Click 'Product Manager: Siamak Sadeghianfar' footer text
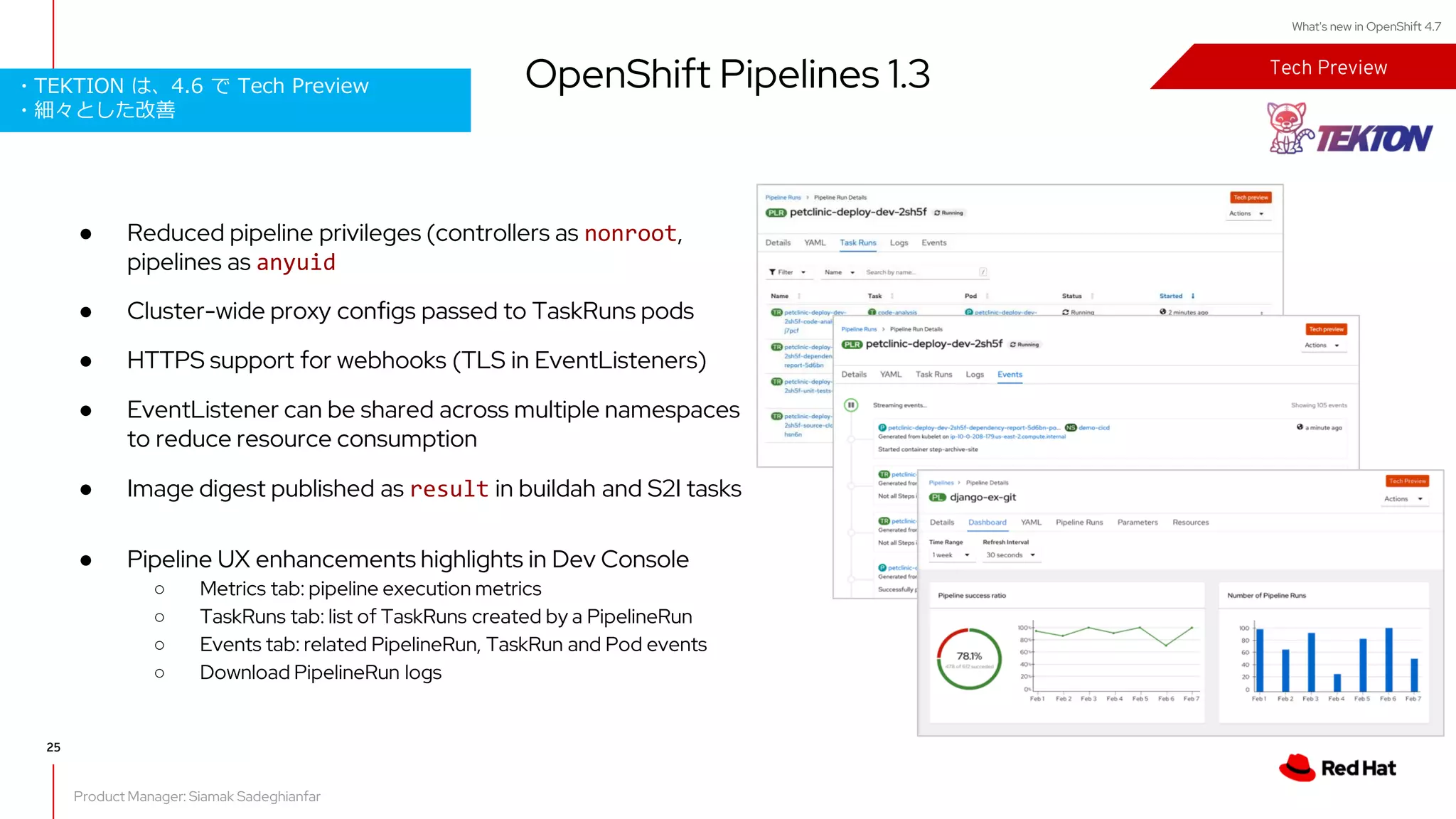This screenshot has width=1456, height=819. tap(197, 797)
